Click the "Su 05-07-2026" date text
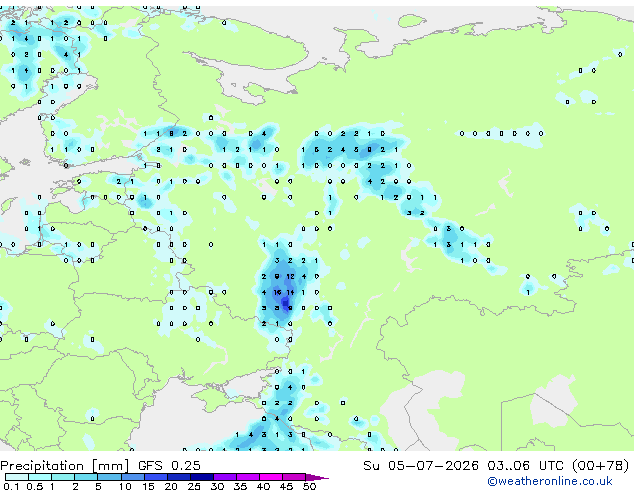Screen dimensions: 634x490 pos(421,466)
